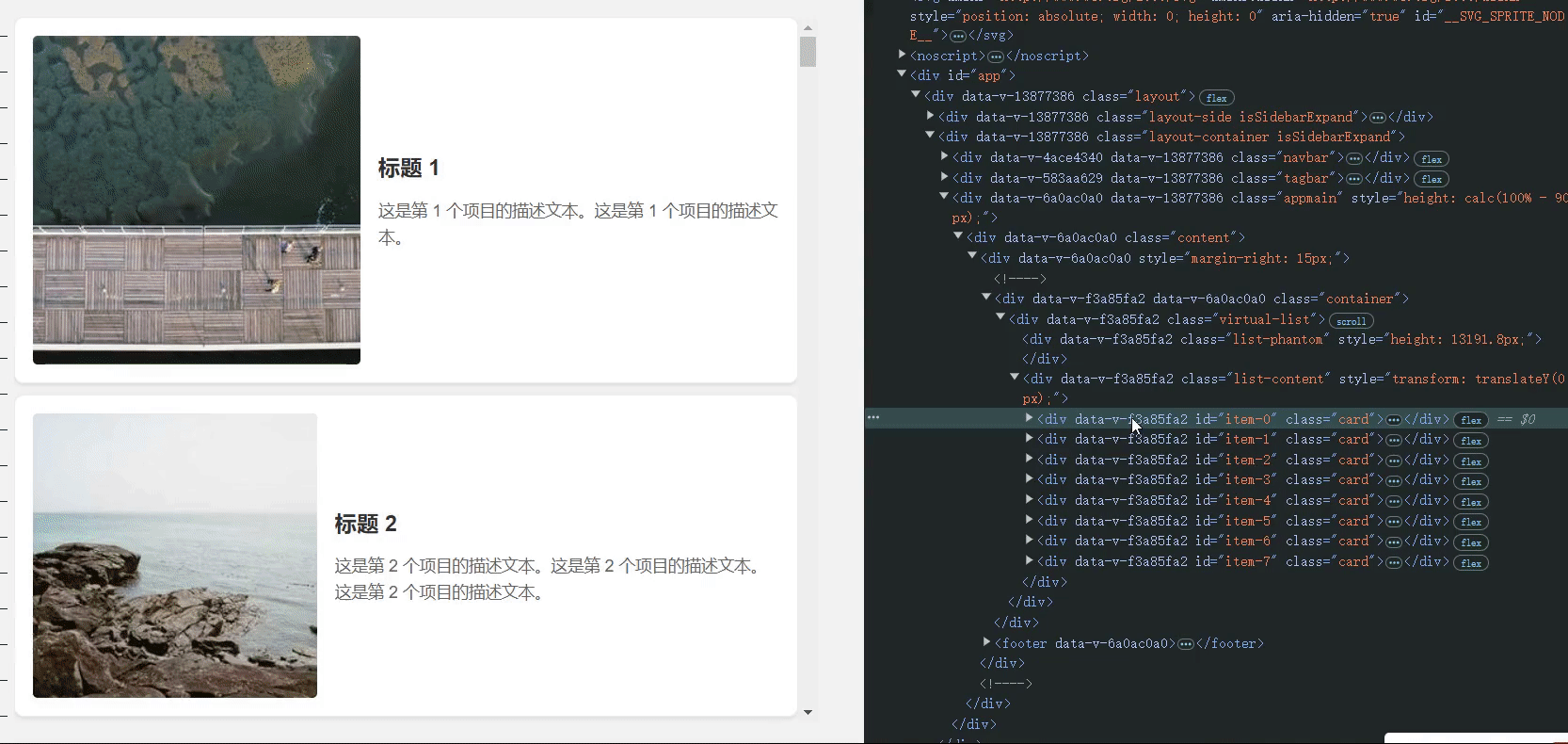
Task: Click the ellipsis inside the navbar div
Action: (1353, 158)
